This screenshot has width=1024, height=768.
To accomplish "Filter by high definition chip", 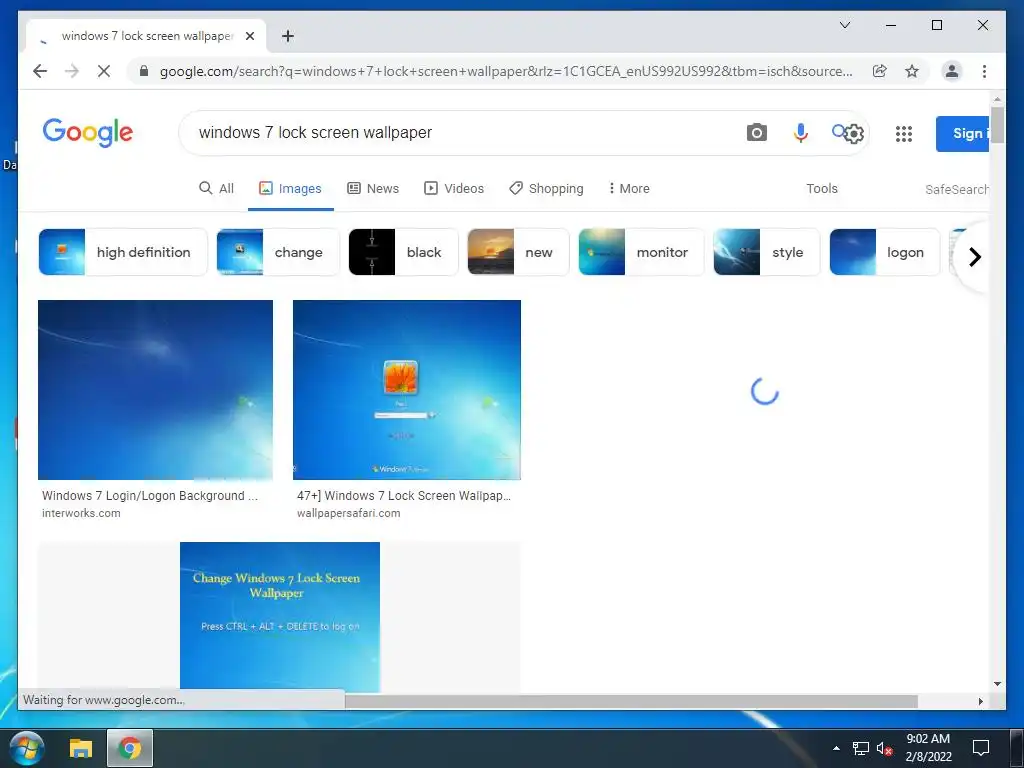I will coord(123,252).
